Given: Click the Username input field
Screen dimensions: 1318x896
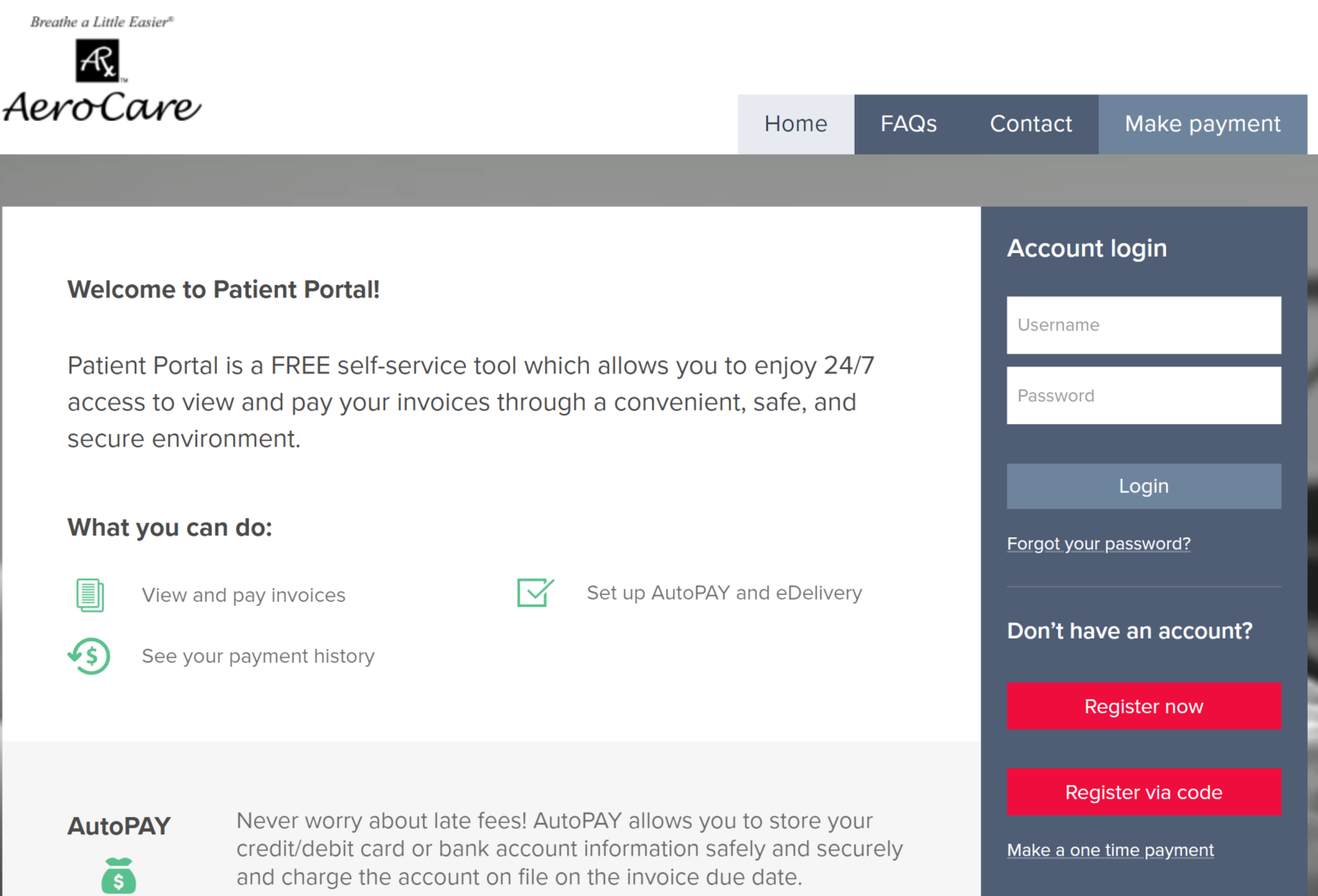Looking at the screenshot, I should [x=1144, y=325].
